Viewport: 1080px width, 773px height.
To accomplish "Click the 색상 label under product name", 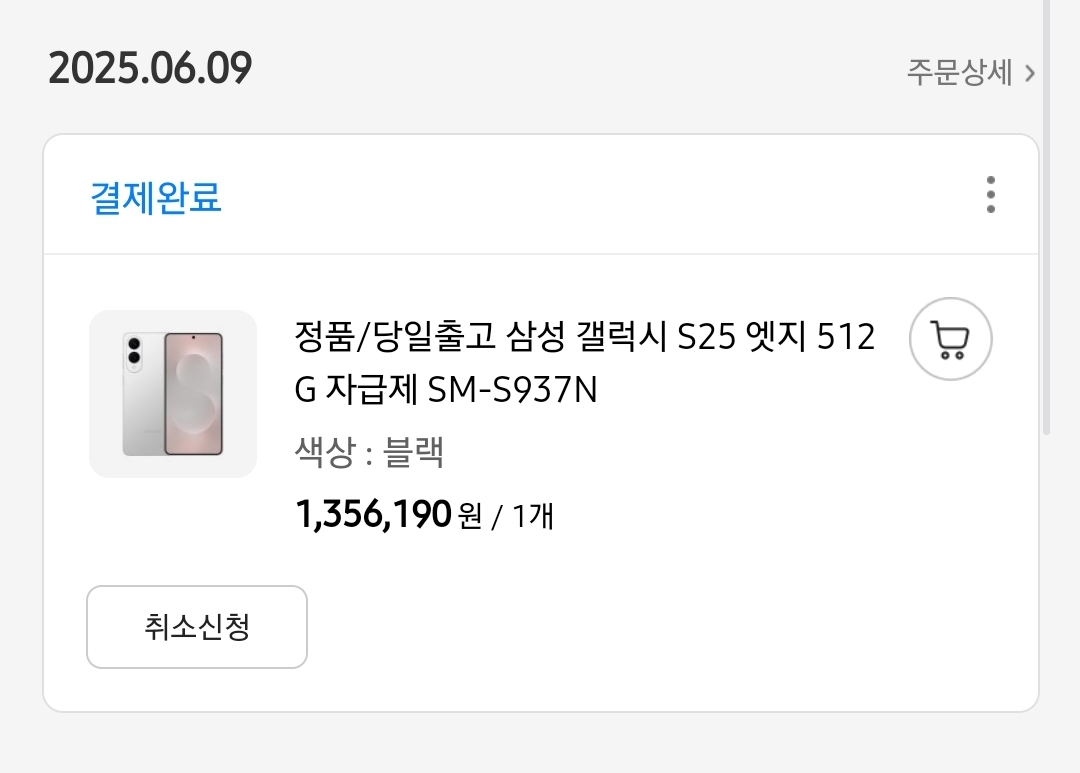I will pos(324,453).
